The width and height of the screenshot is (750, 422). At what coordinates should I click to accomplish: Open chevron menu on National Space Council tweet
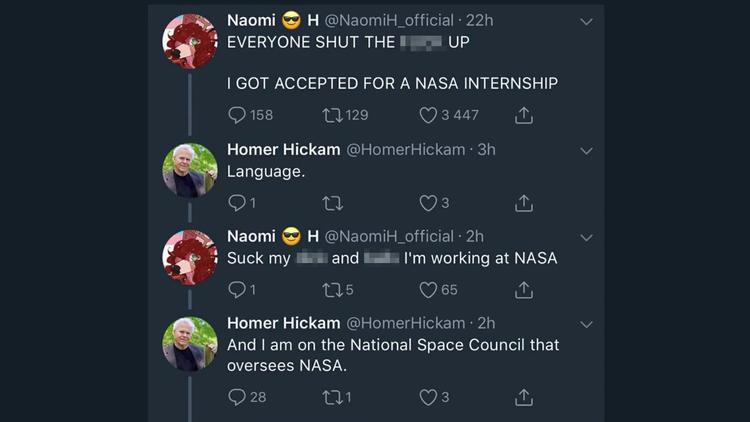(x=587, y=324)
